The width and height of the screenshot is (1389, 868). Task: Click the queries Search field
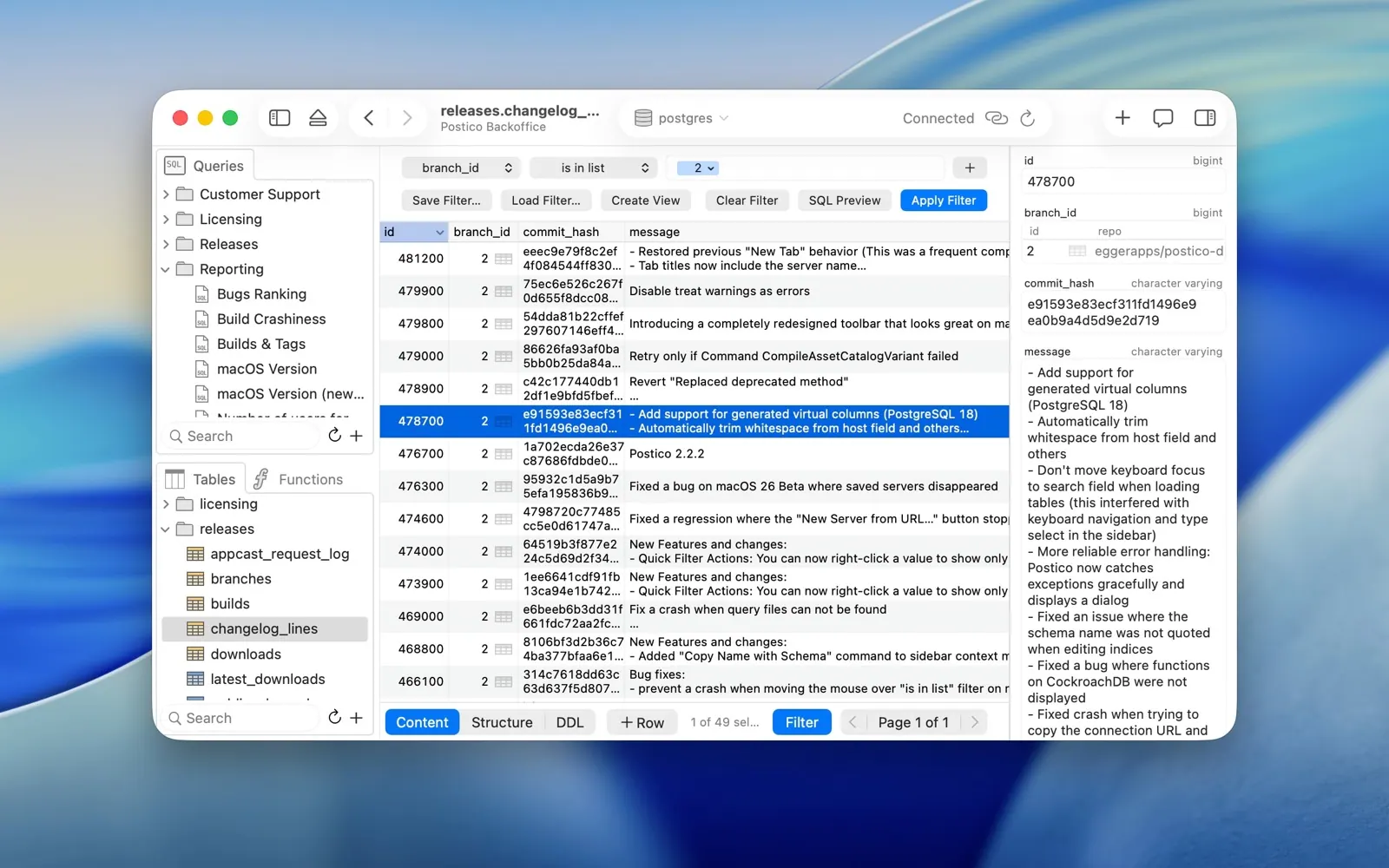(242, 436)
